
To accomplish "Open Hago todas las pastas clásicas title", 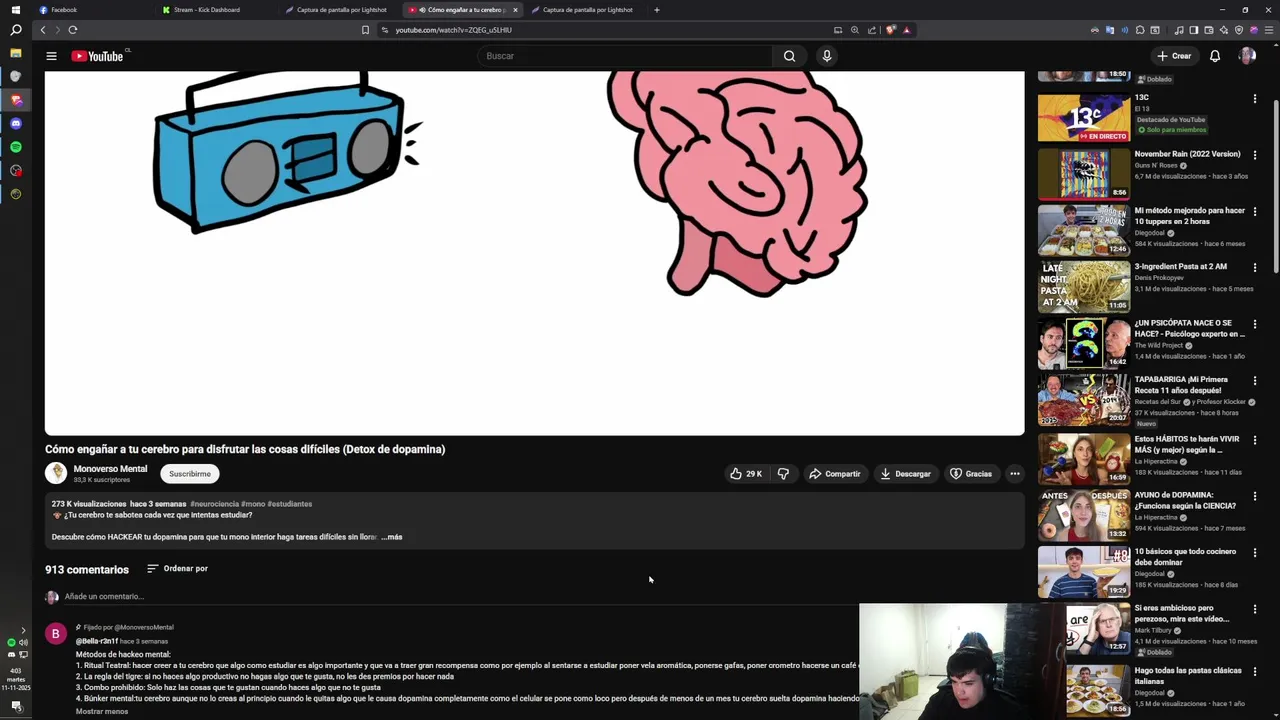I will 1188,676.
